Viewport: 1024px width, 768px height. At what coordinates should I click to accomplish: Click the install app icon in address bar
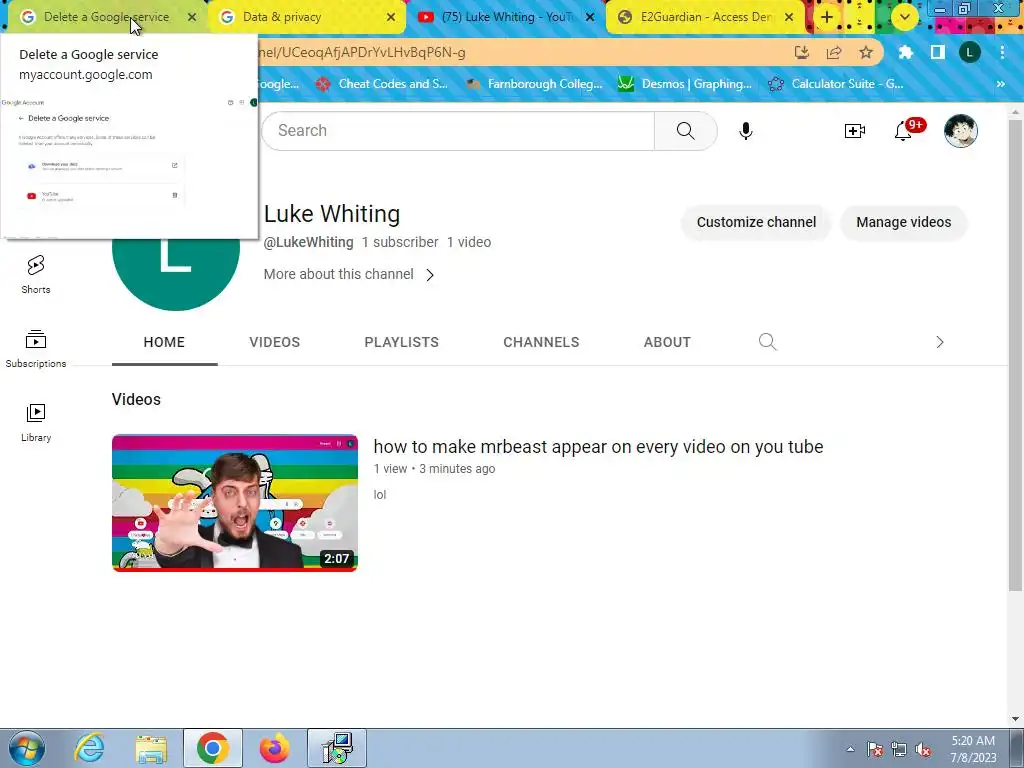pyautogui.click(x=801, y=52)
